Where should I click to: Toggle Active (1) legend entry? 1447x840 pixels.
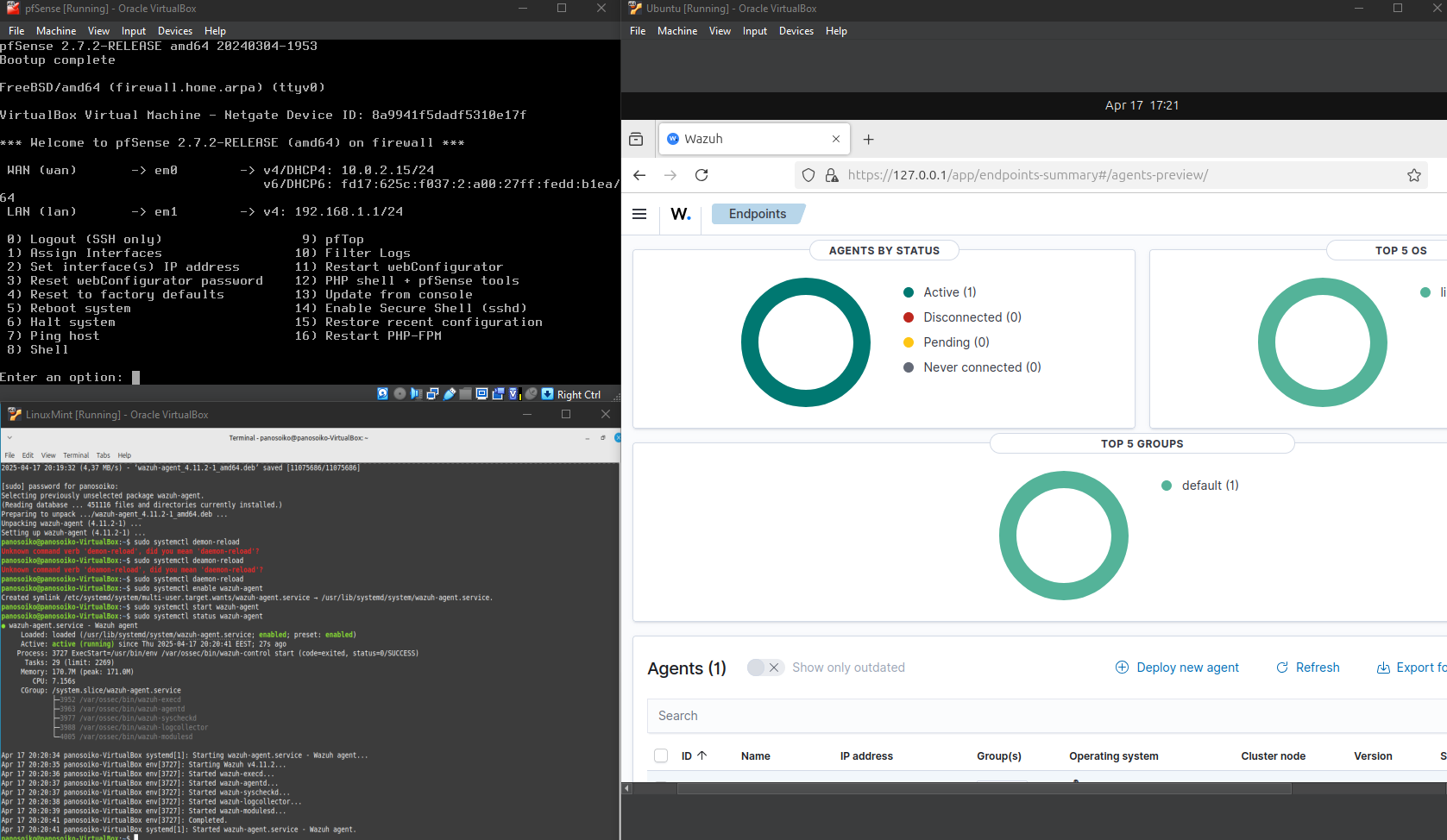pyautogui.click(x=940, y=292)
